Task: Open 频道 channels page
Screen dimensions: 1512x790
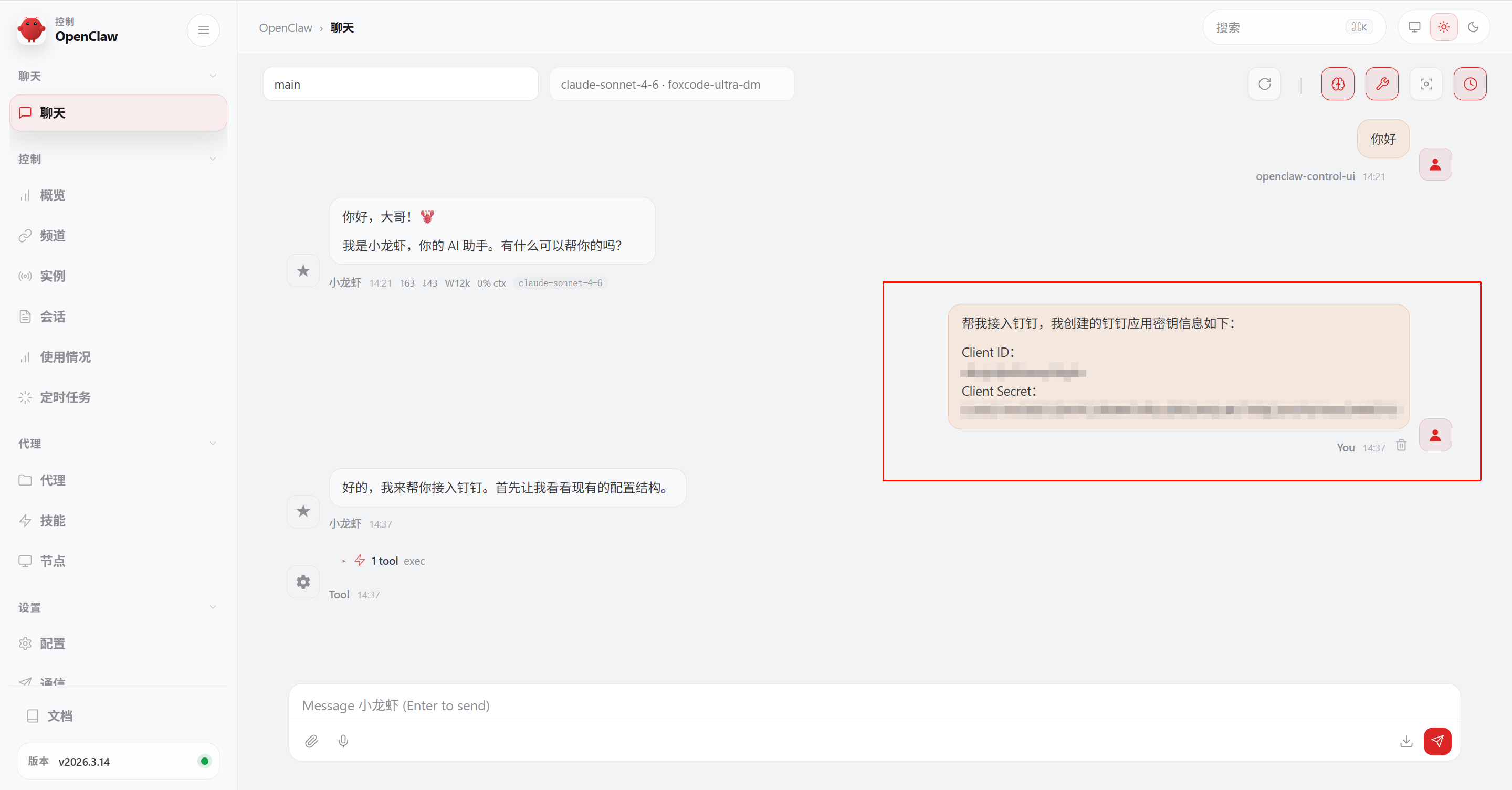Action: click(x=118, y=236)
